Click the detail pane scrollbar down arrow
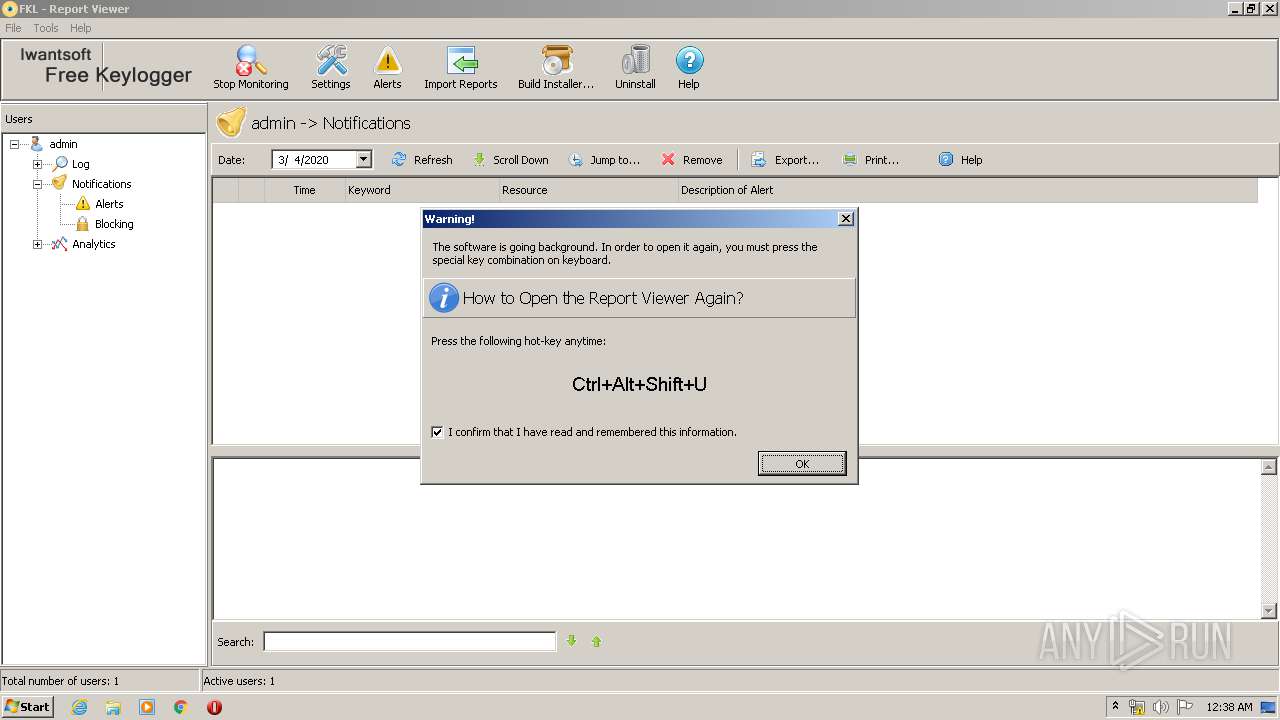This screenshot has width=1280, height=720. click(x=1269, y=611)
